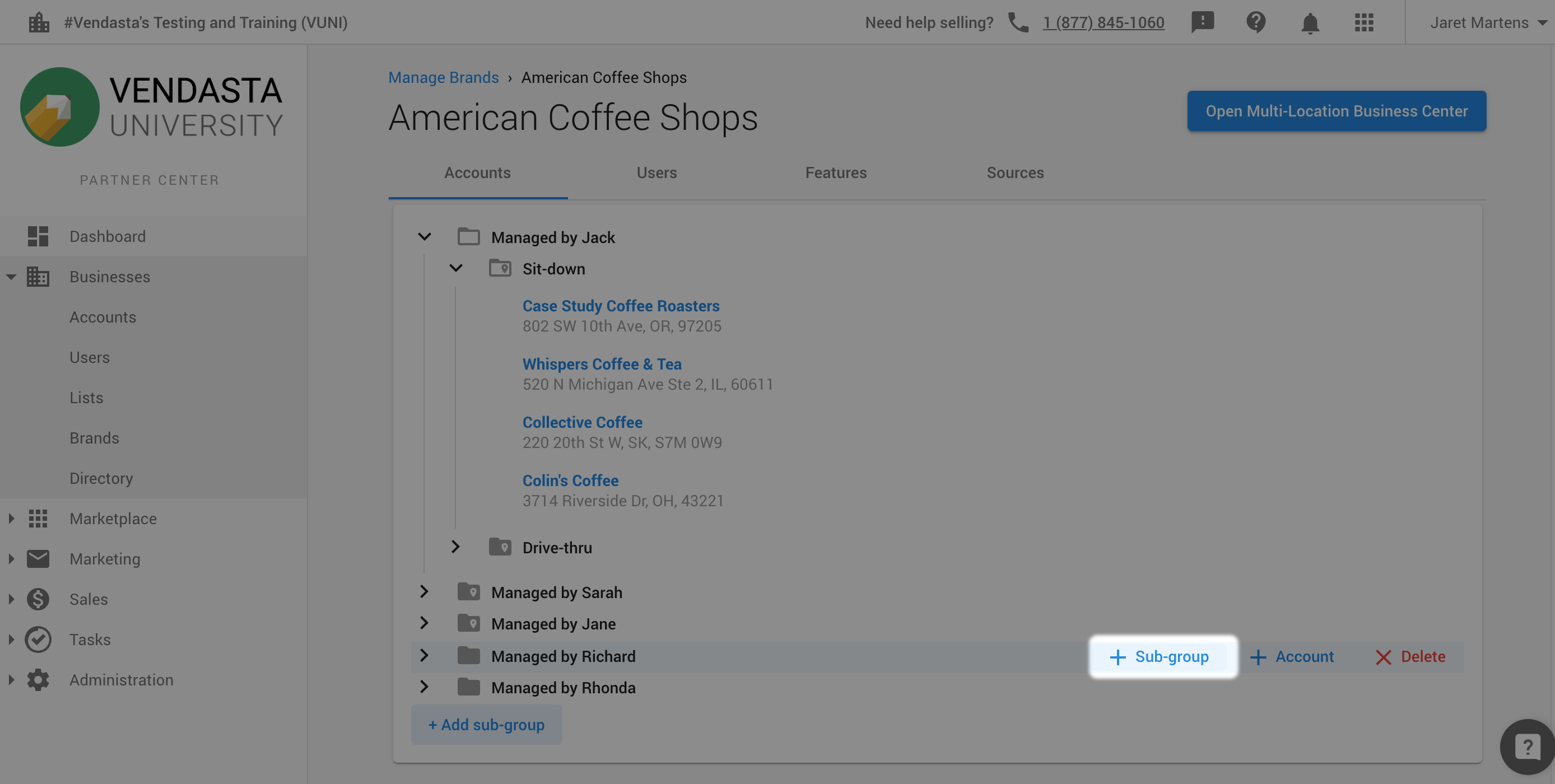The width and height of the screenshot is (1555, 784).
Task: Click the Businesses building icon in sidebar
Action: coord(38,277)
